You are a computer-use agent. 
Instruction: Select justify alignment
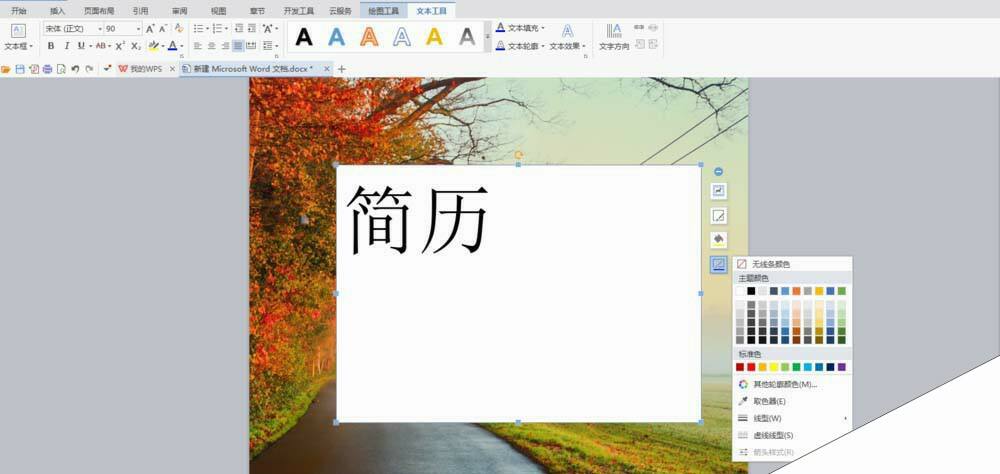click(x=238, y=46)
